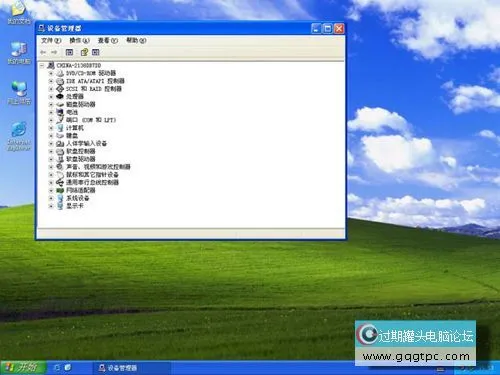Select the "计算机" label
The width and height of the screenshot is (500, 375).
click(x=75, y=128)
